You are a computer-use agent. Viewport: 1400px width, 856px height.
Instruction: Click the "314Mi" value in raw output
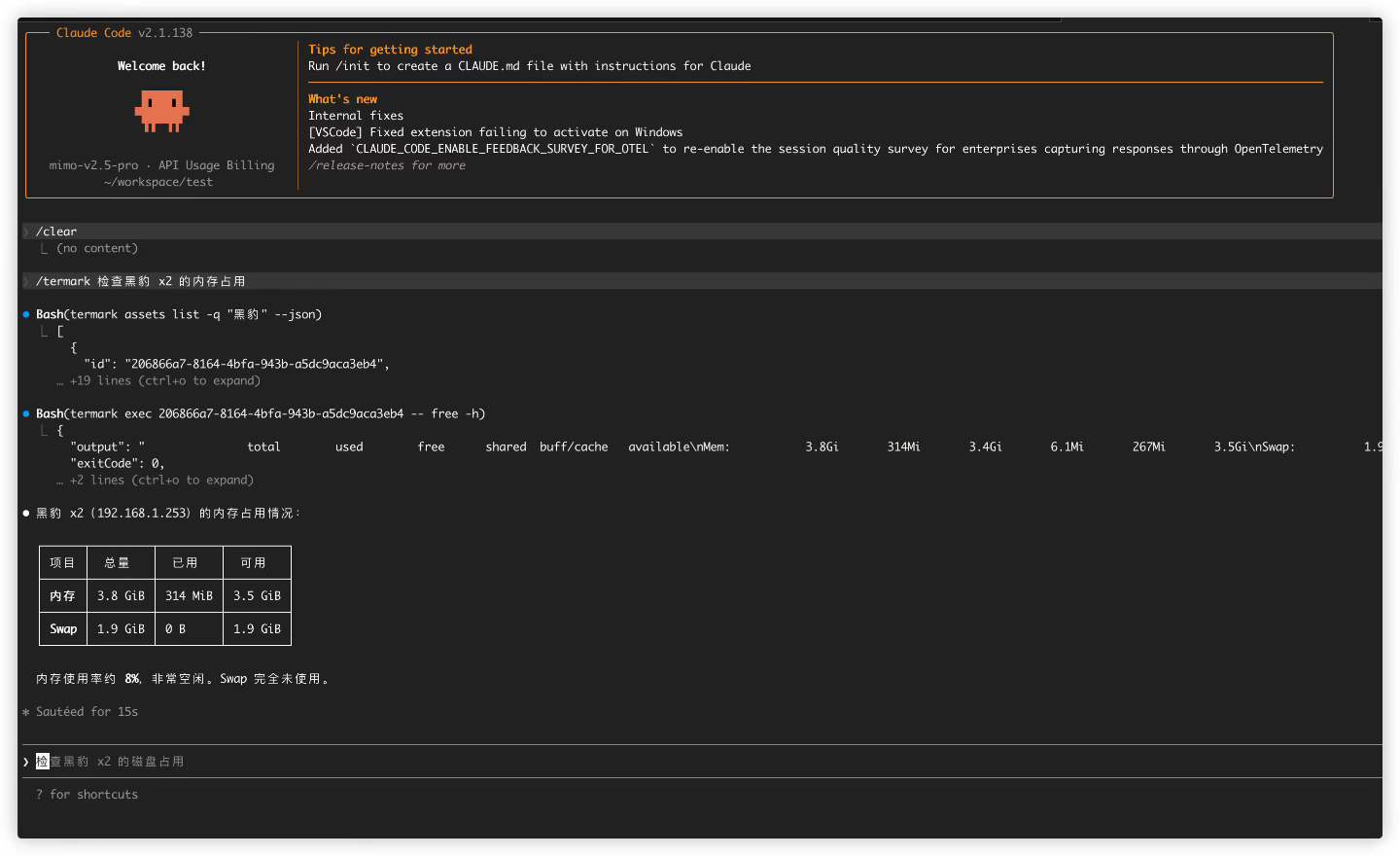(x=903, y=446)
